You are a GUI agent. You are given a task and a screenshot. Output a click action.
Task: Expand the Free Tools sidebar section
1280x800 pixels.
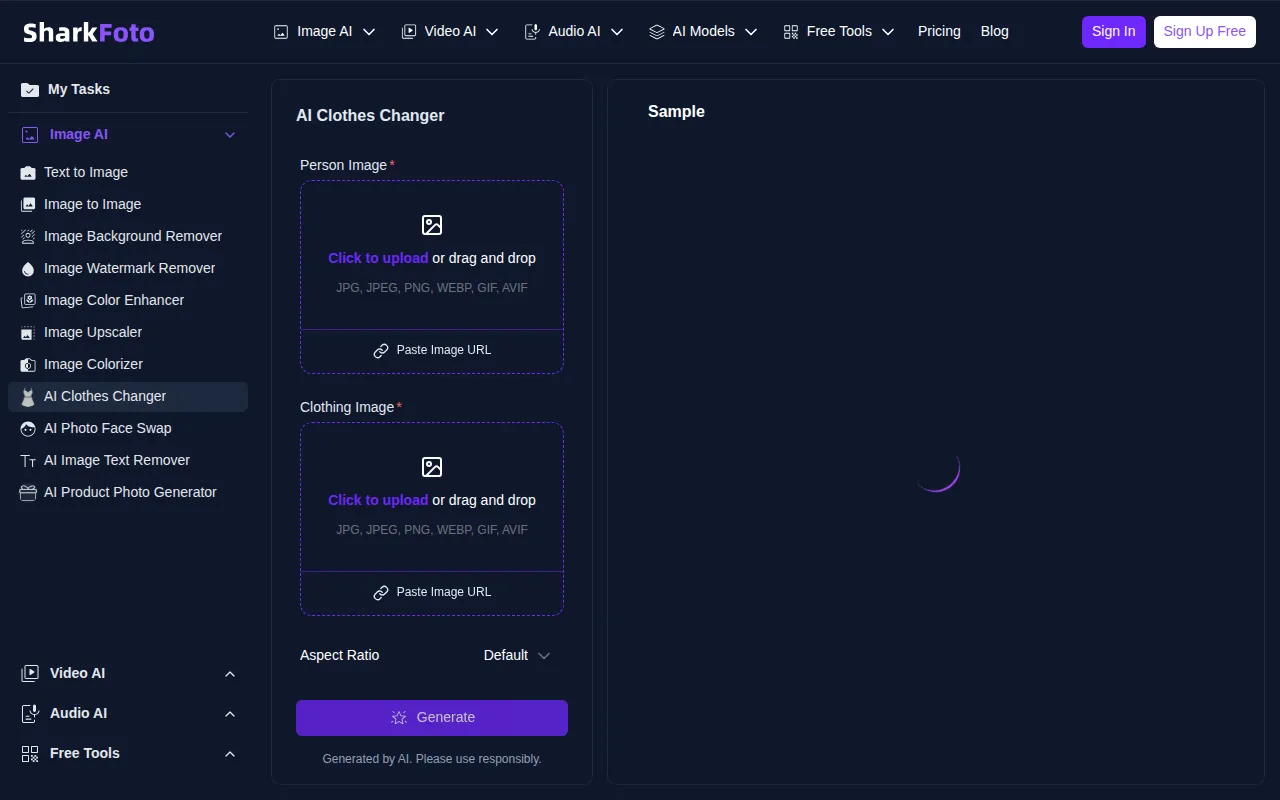tap(230, 754)
